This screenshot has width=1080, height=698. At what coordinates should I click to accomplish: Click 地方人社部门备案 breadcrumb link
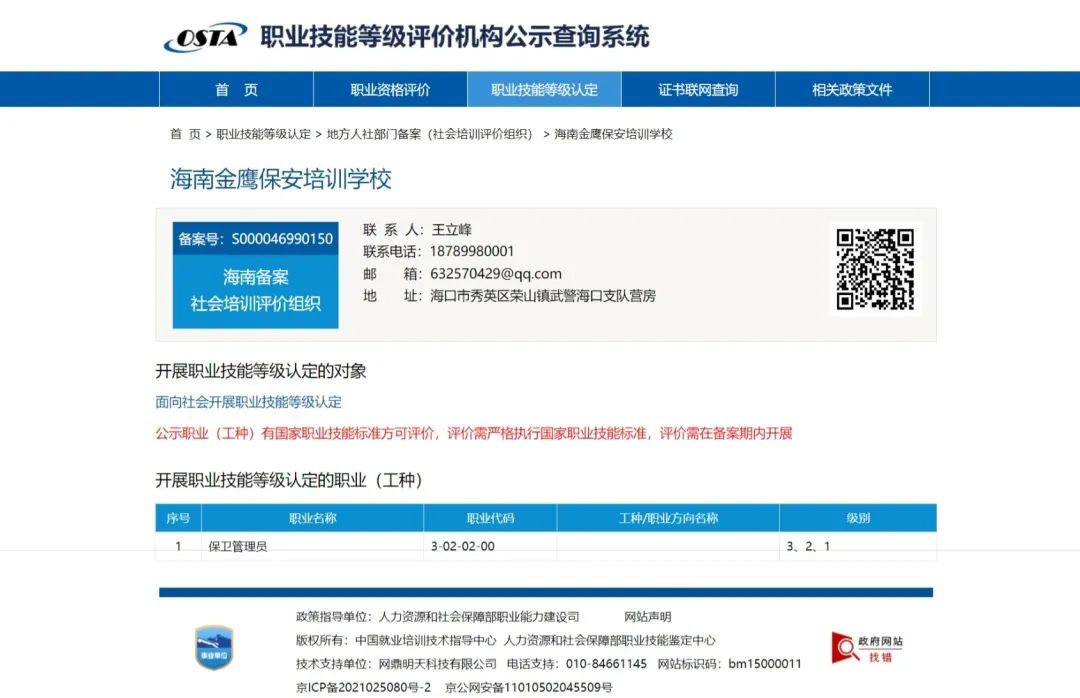pyautogui.click(x=429, y=134)
